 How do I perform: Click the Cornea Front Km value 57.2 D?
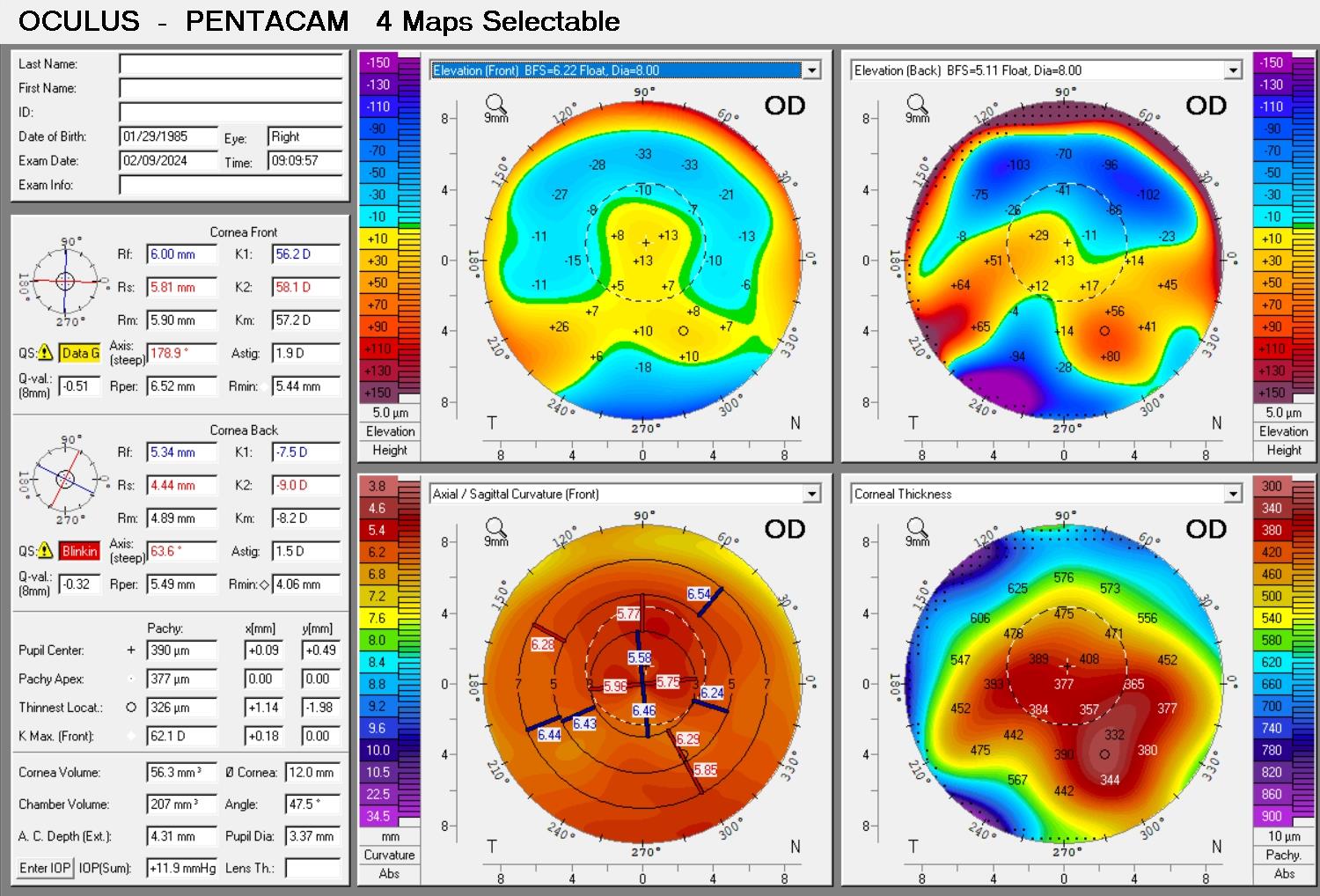click(306, 320)
